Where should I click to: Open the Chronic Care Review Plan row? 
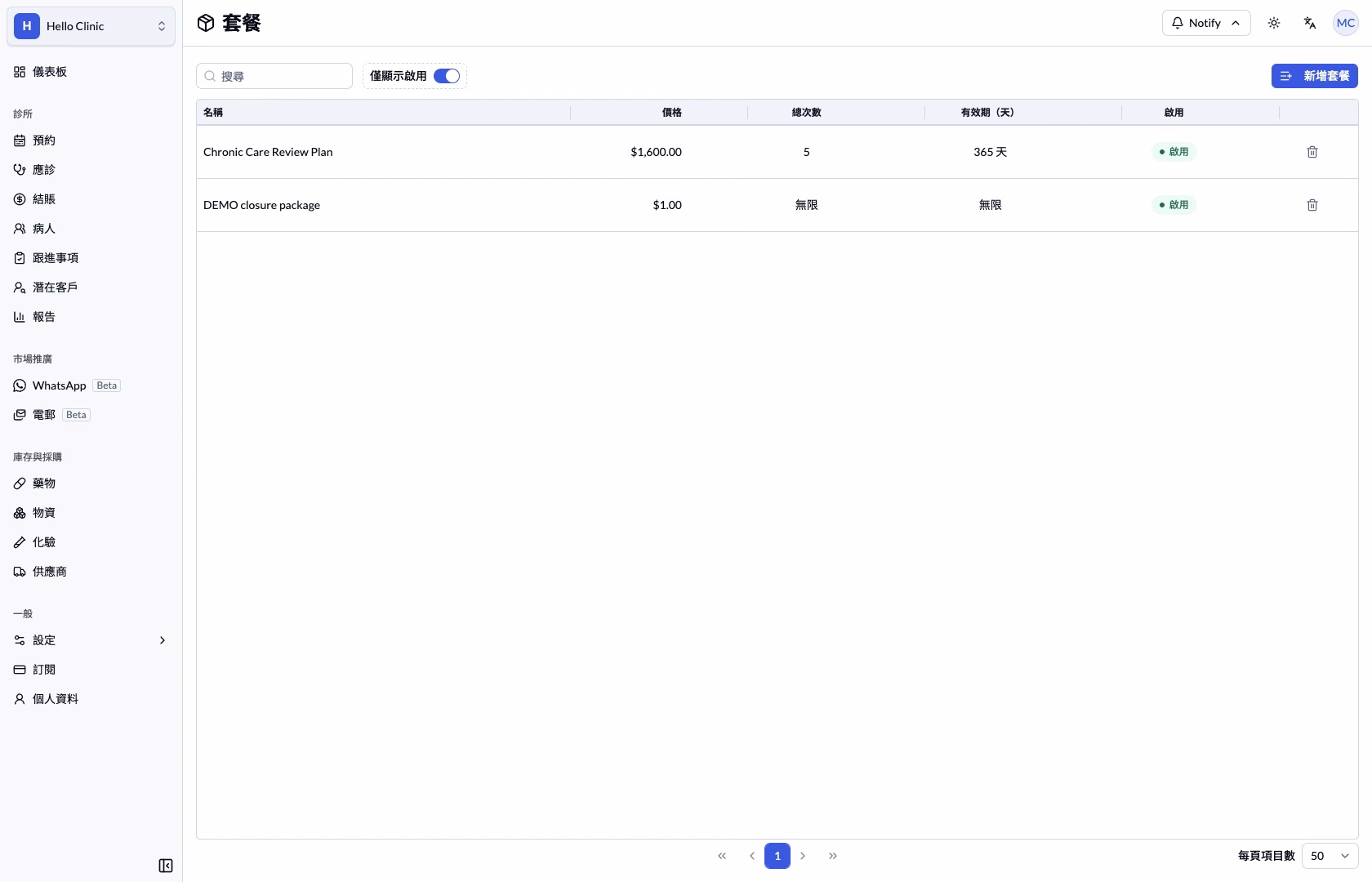[x=777, y=152]
